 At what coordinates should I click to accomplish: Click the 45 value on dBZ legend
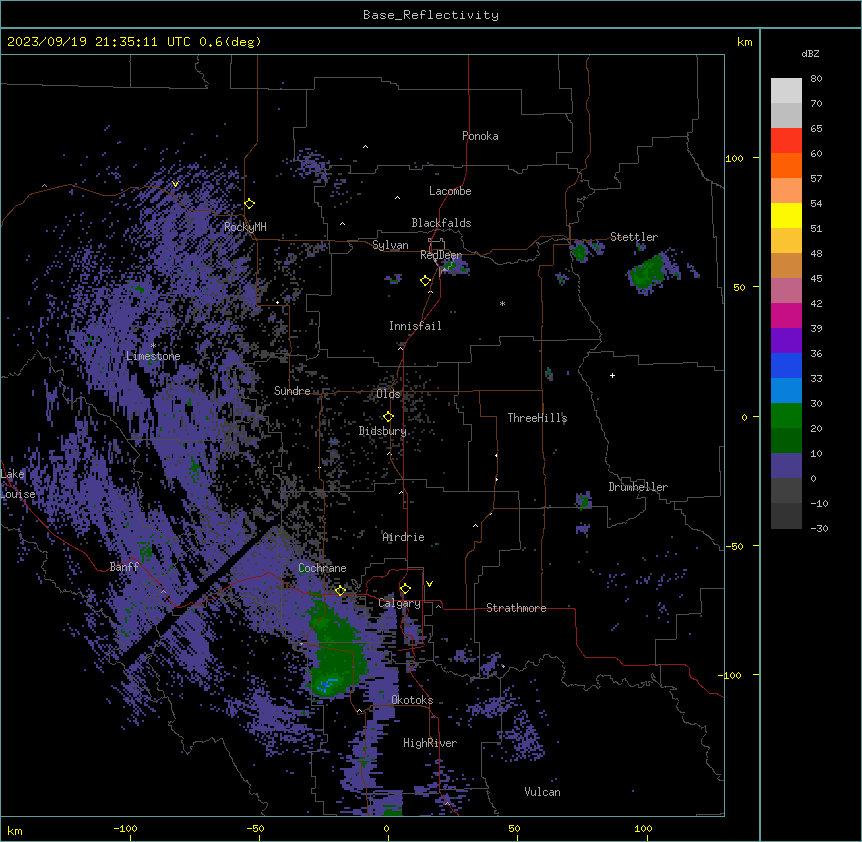coord(816,279)
